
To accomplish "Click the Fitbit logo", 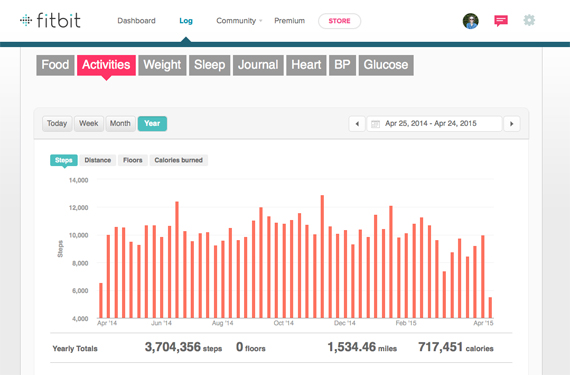I will [x=50, y=20].
